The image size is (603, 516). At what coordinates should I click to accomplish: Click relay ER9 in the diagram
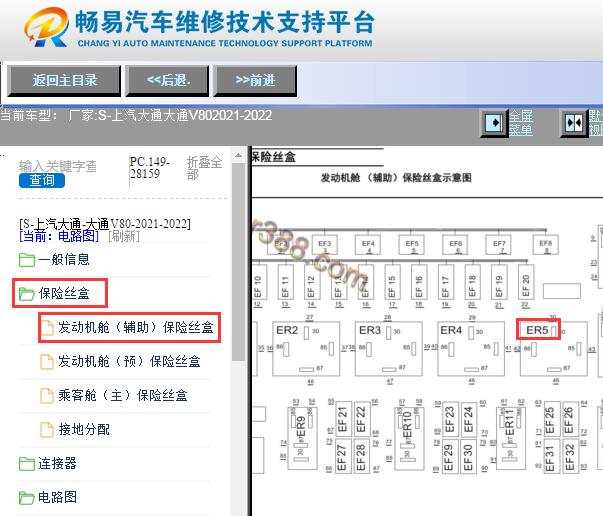pyautogui.click(x=302, y=438)
